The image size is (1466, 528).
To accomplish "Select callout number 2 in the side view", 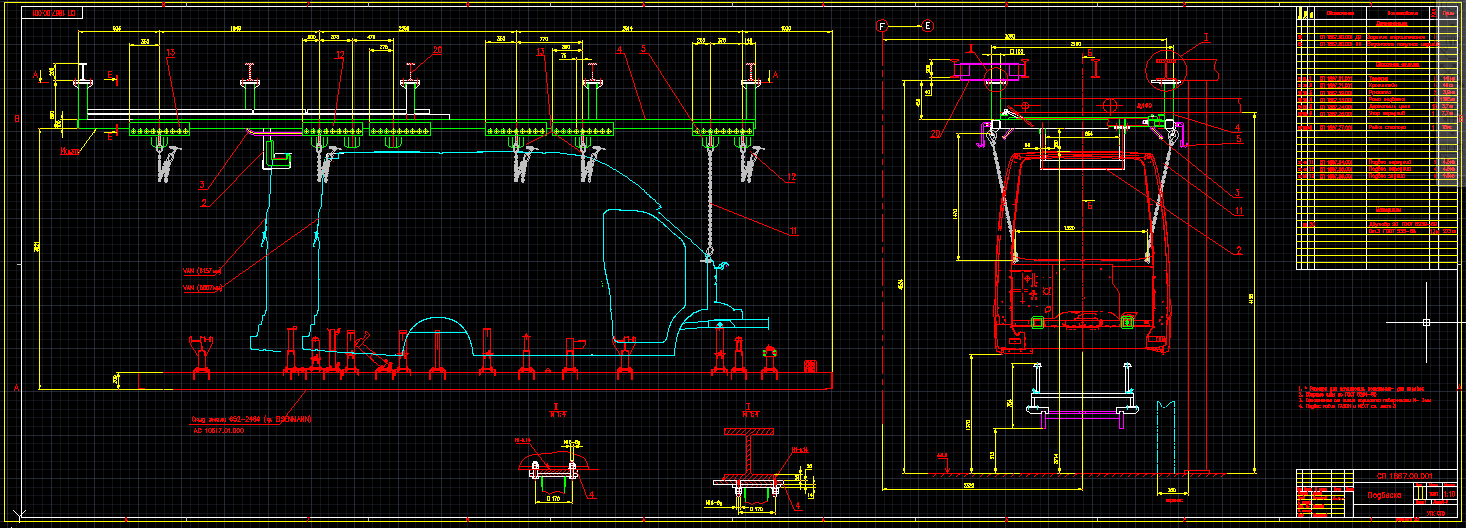I will coord(204,203).
